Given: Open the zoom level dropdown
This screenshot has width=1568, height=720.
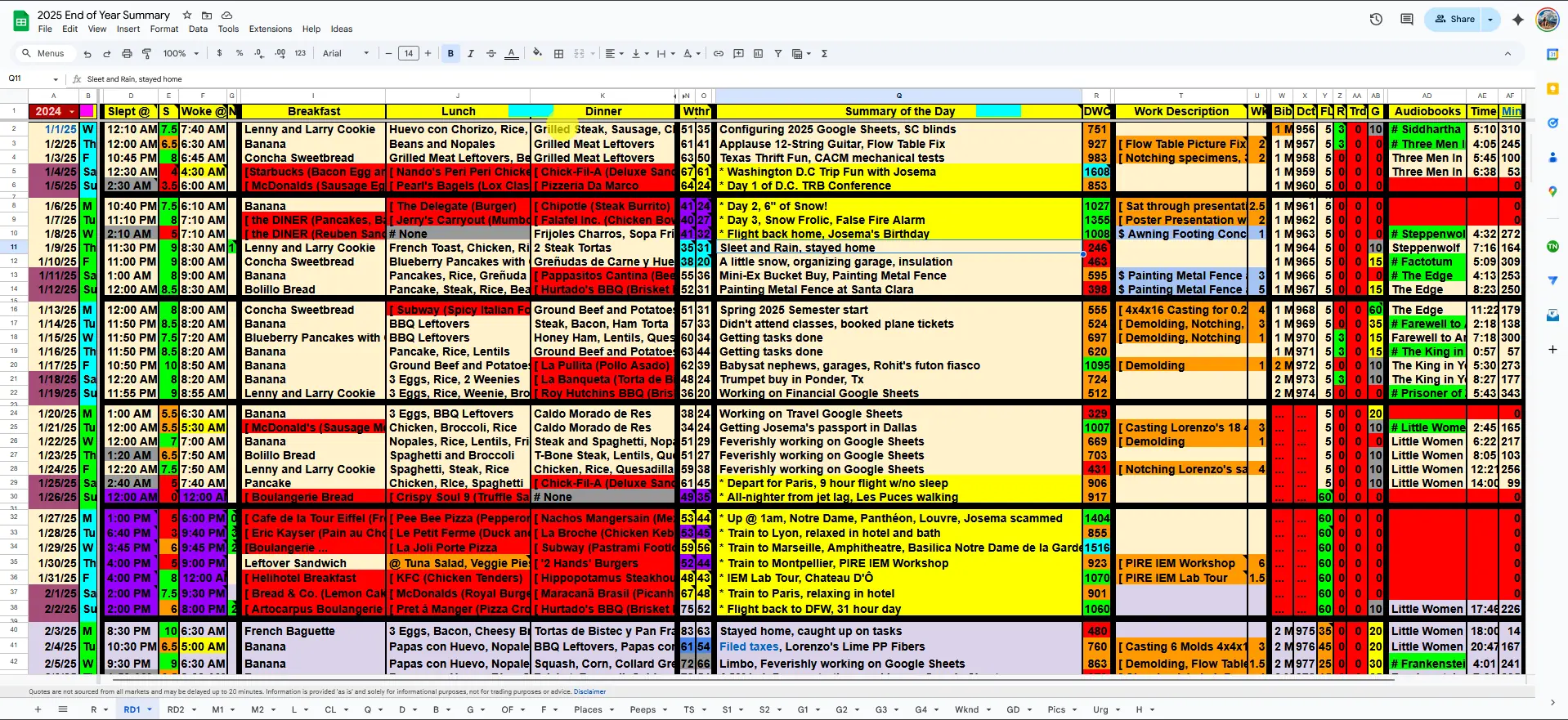Looking at the screenshot, I should [181, 54].
